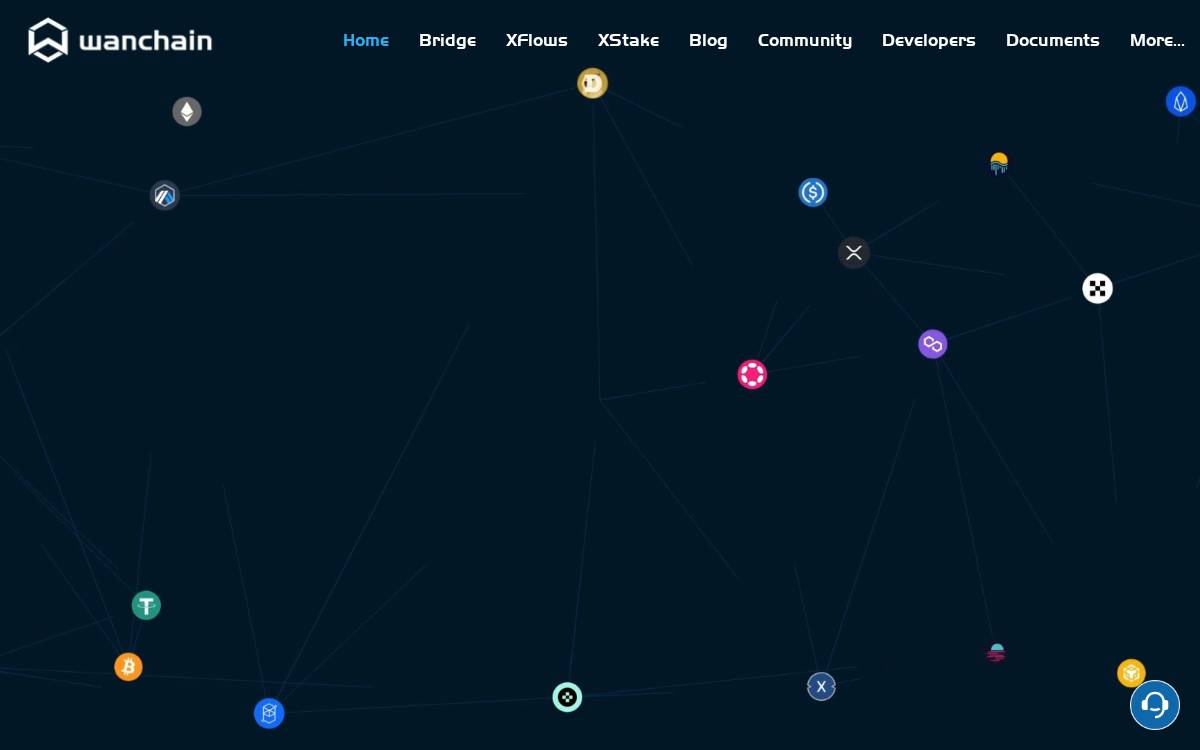Click the pink Polkadot icon
The image size is (1200, 750).
(x=752, y=374)
